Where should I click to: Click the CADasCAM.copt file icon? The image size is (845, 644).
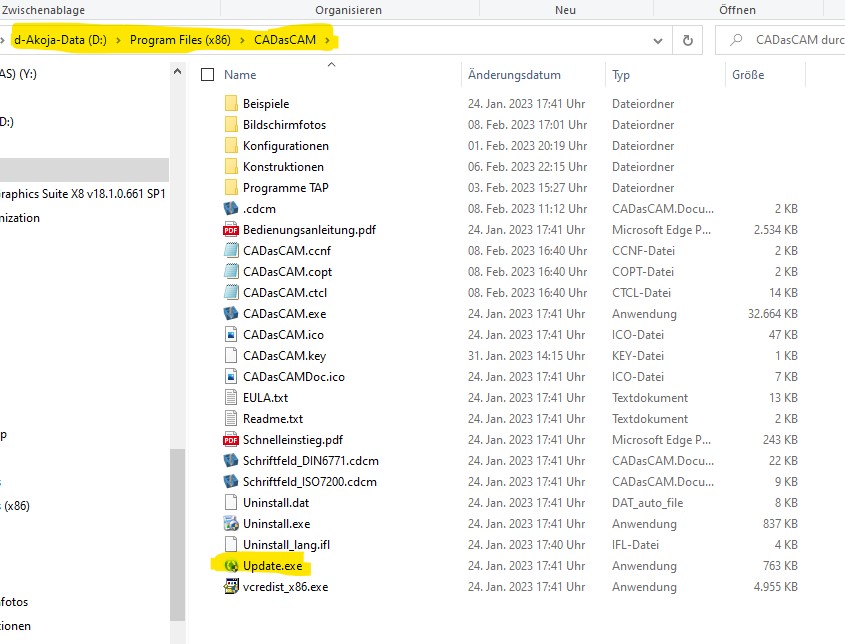click(231, 272)
